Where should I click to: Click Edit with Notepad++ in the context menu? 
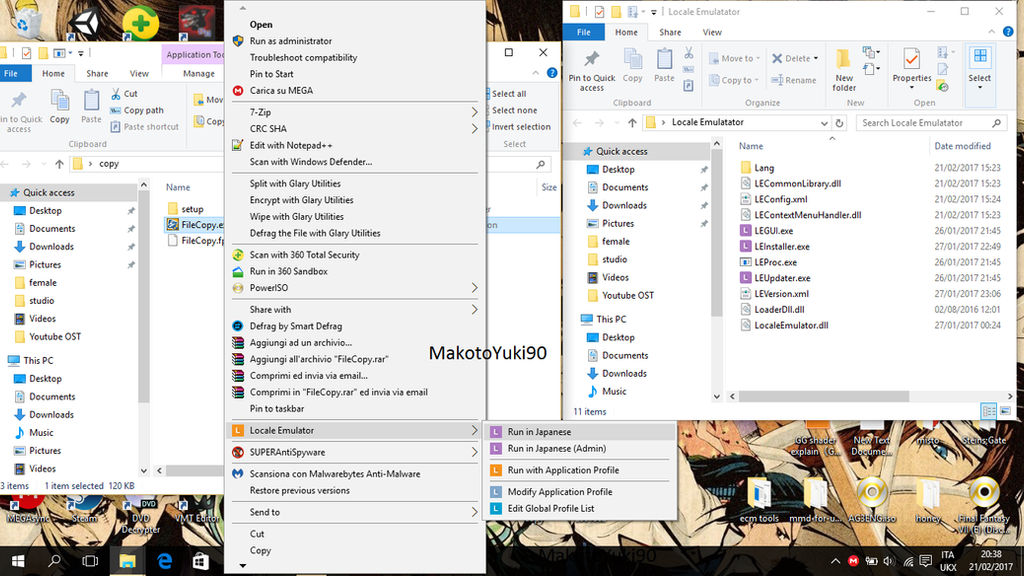coord(355,146)
